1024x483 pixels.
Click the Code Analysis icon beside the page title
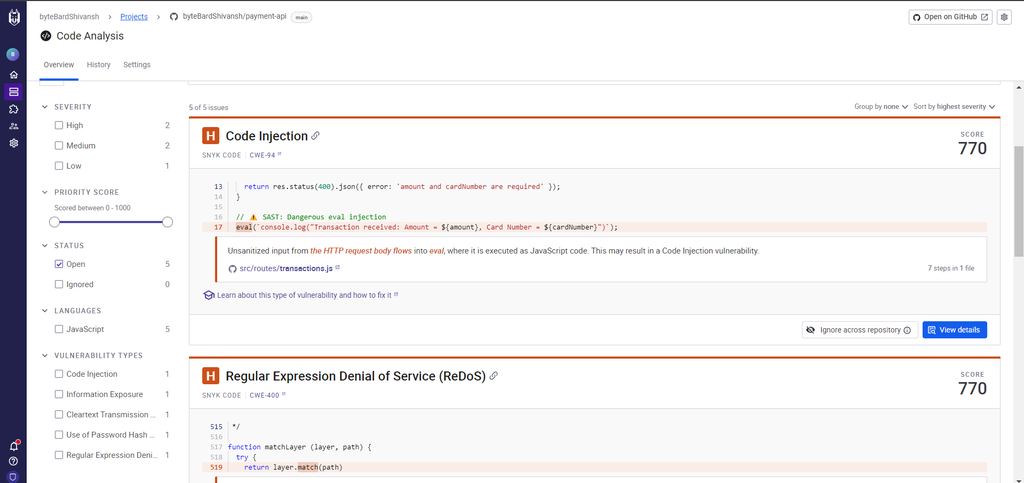point(46,36)
